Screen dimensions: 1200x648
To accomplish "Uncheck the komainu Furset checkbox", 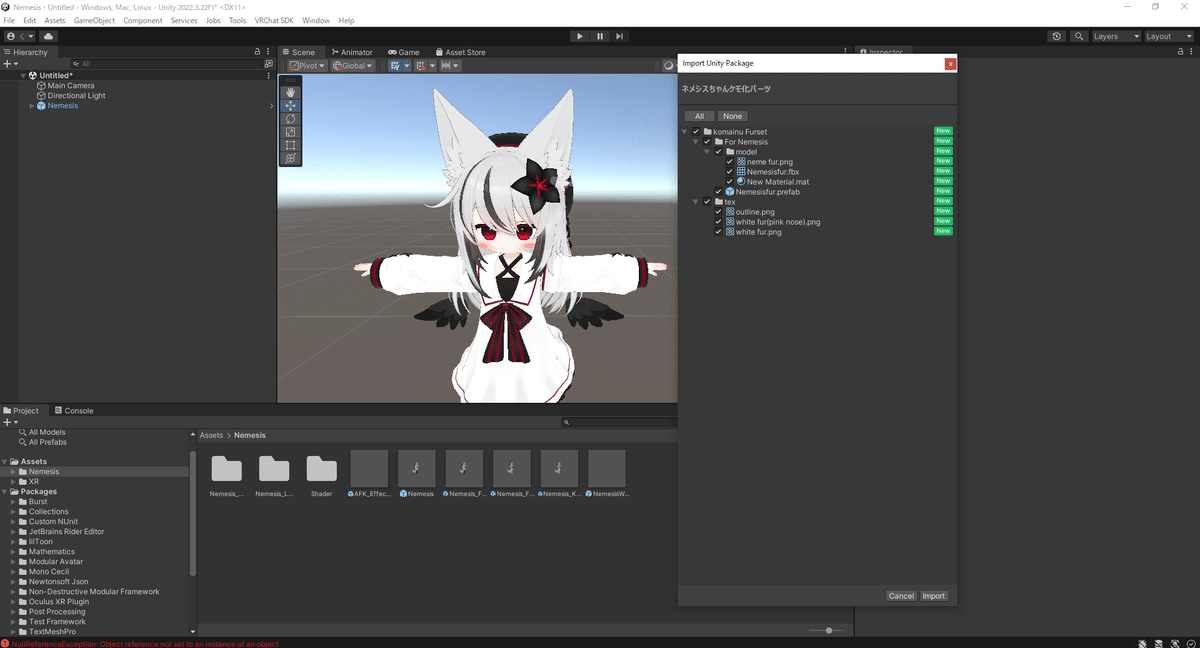I will pos(696,132).
